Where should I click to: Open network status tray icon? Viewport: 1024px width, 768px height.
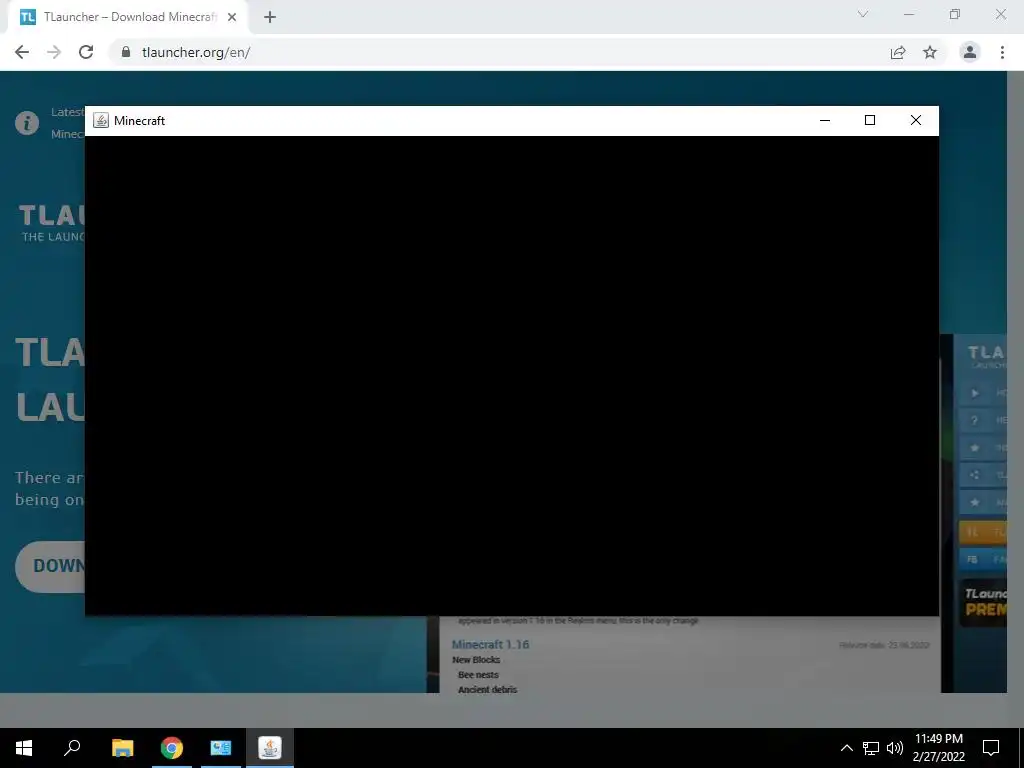pos(871,748)
